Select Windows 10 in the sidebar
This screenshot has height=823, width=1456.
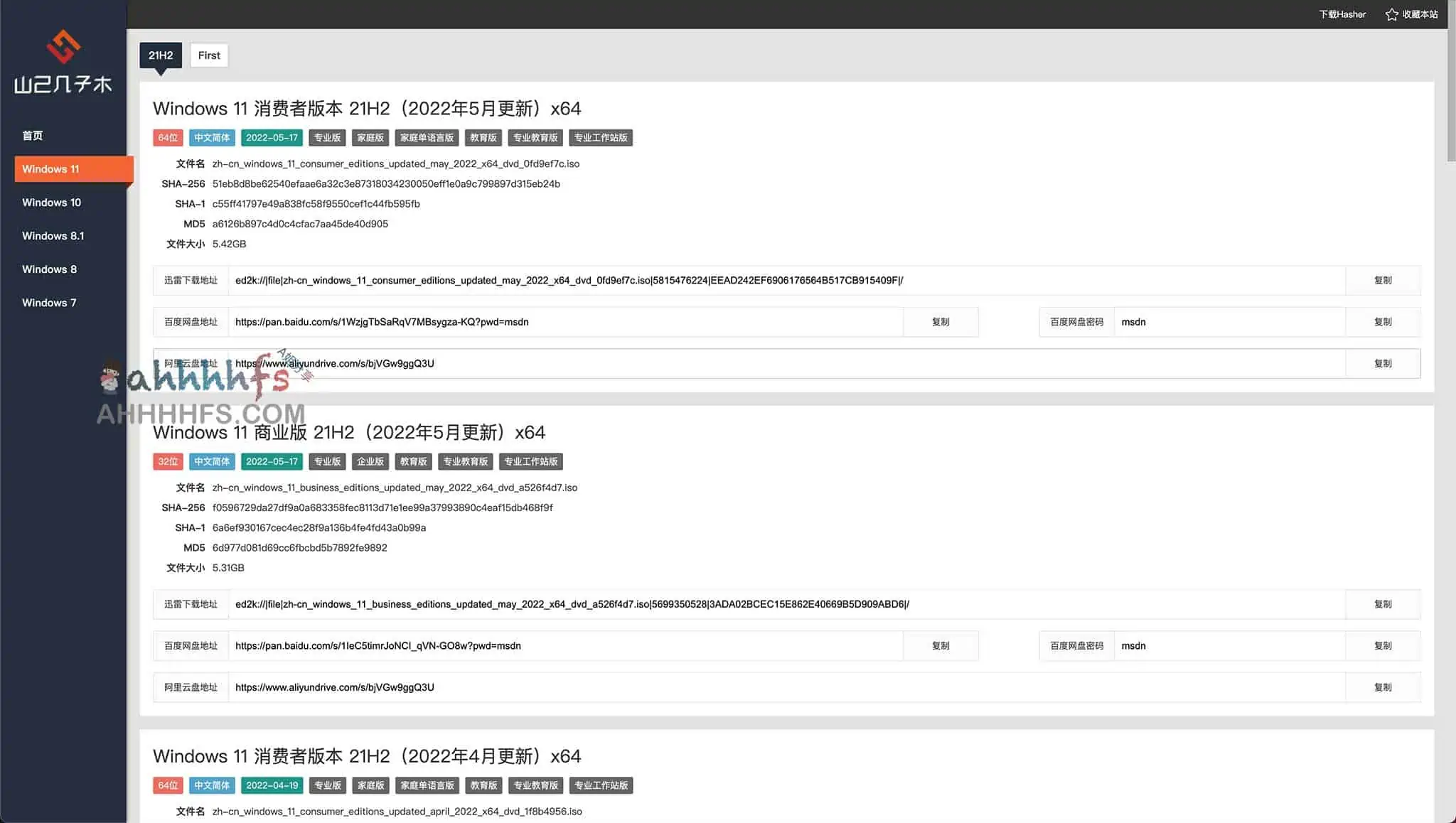[50, 202]
